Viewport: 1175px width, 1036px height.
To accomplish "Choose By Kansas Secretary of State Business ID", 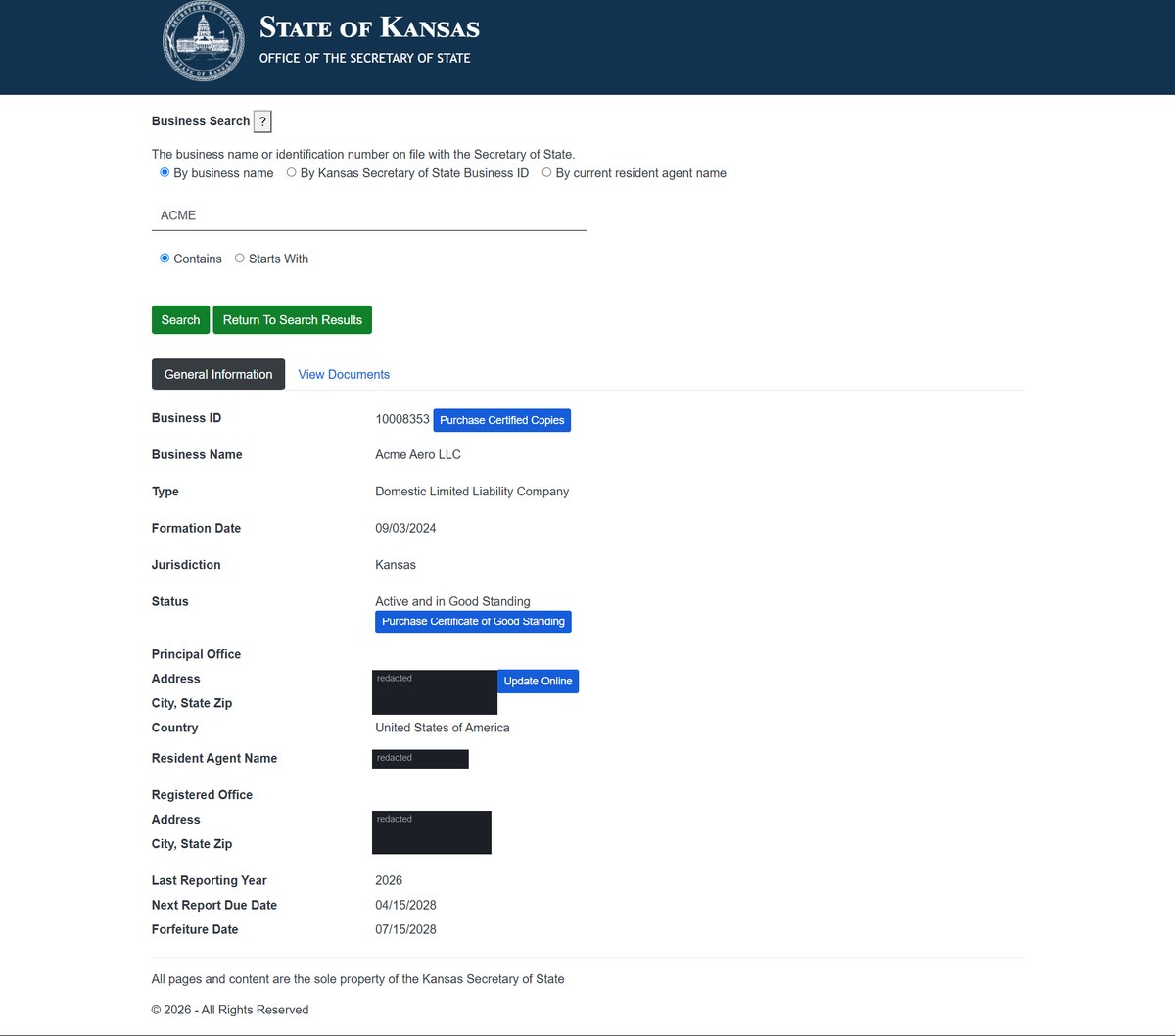I will point(291,172).
